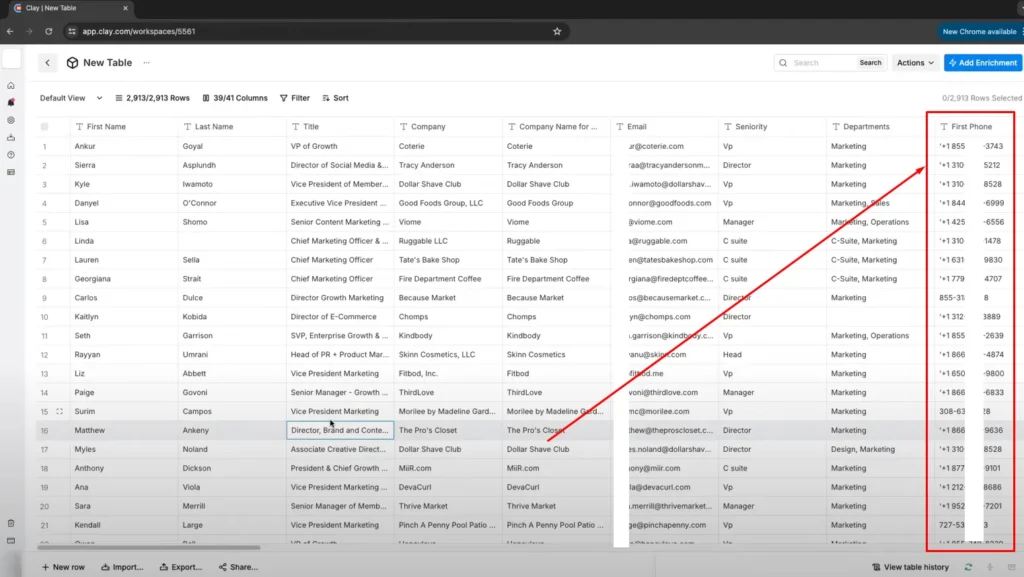Open the First Name column header menu

click(124, 127)
